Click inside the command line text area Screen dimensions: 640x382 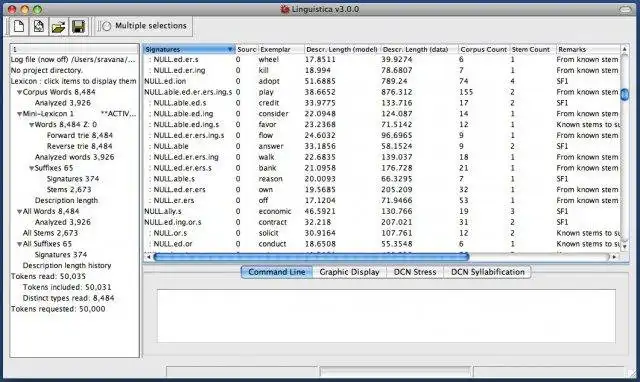pos(386,316)
